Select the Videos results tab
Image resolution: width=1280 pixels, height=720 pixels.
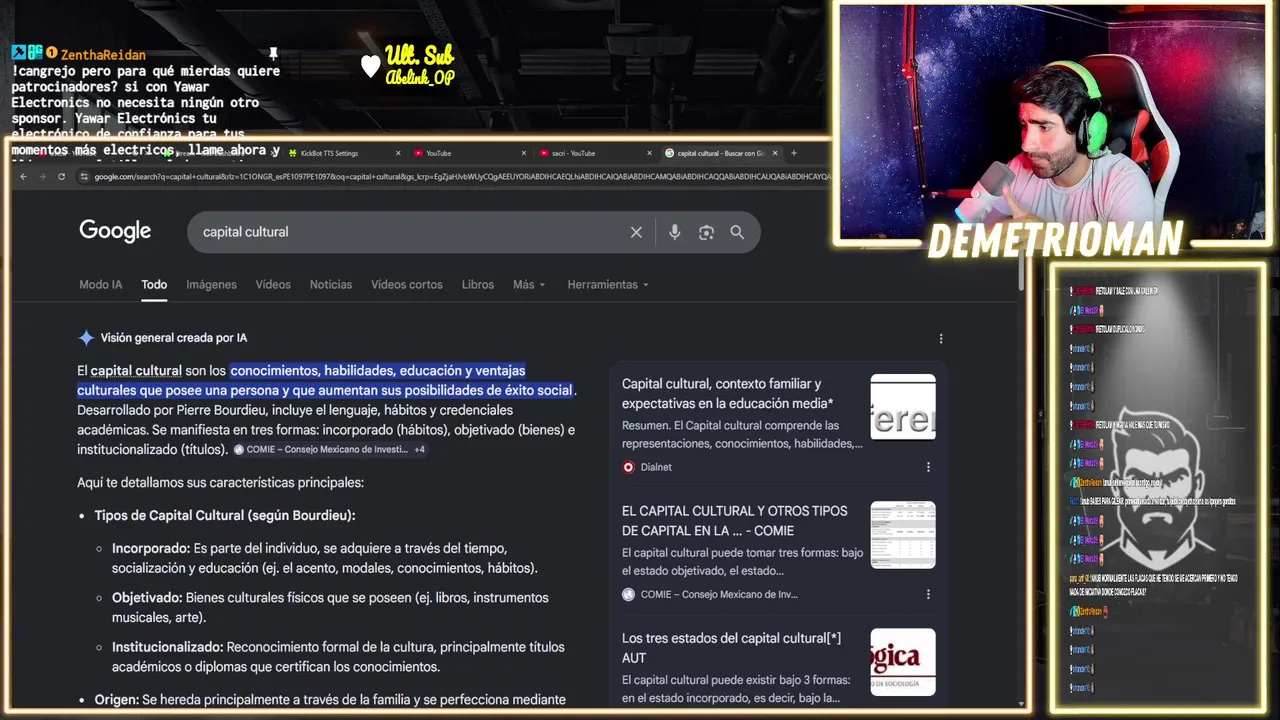click(273, 285)
